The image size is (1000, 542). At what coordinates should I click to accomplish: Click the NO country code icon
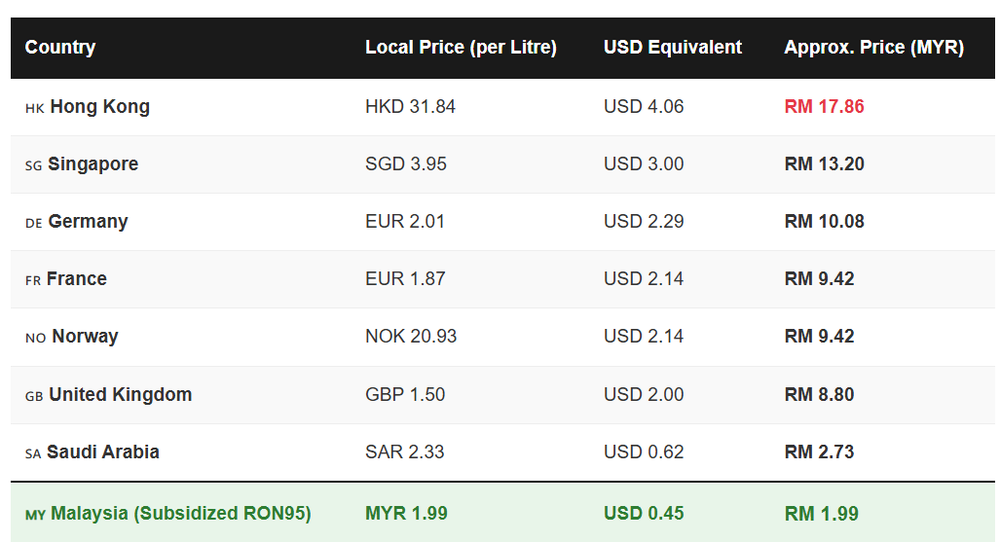35,338
